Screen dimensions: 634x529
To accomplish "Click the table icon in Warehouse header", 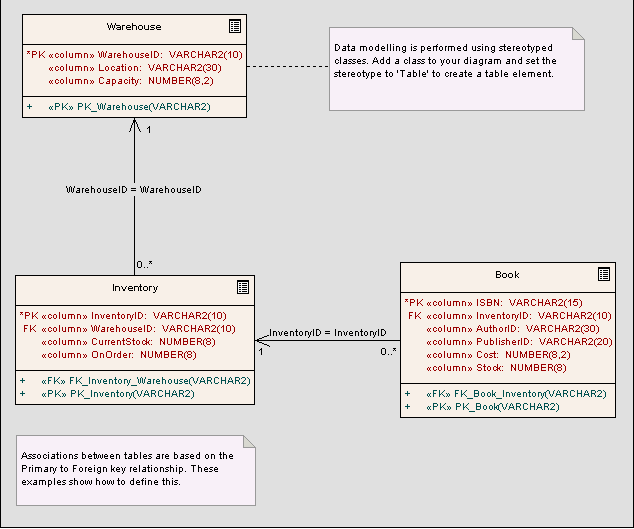I will (234, 27).
